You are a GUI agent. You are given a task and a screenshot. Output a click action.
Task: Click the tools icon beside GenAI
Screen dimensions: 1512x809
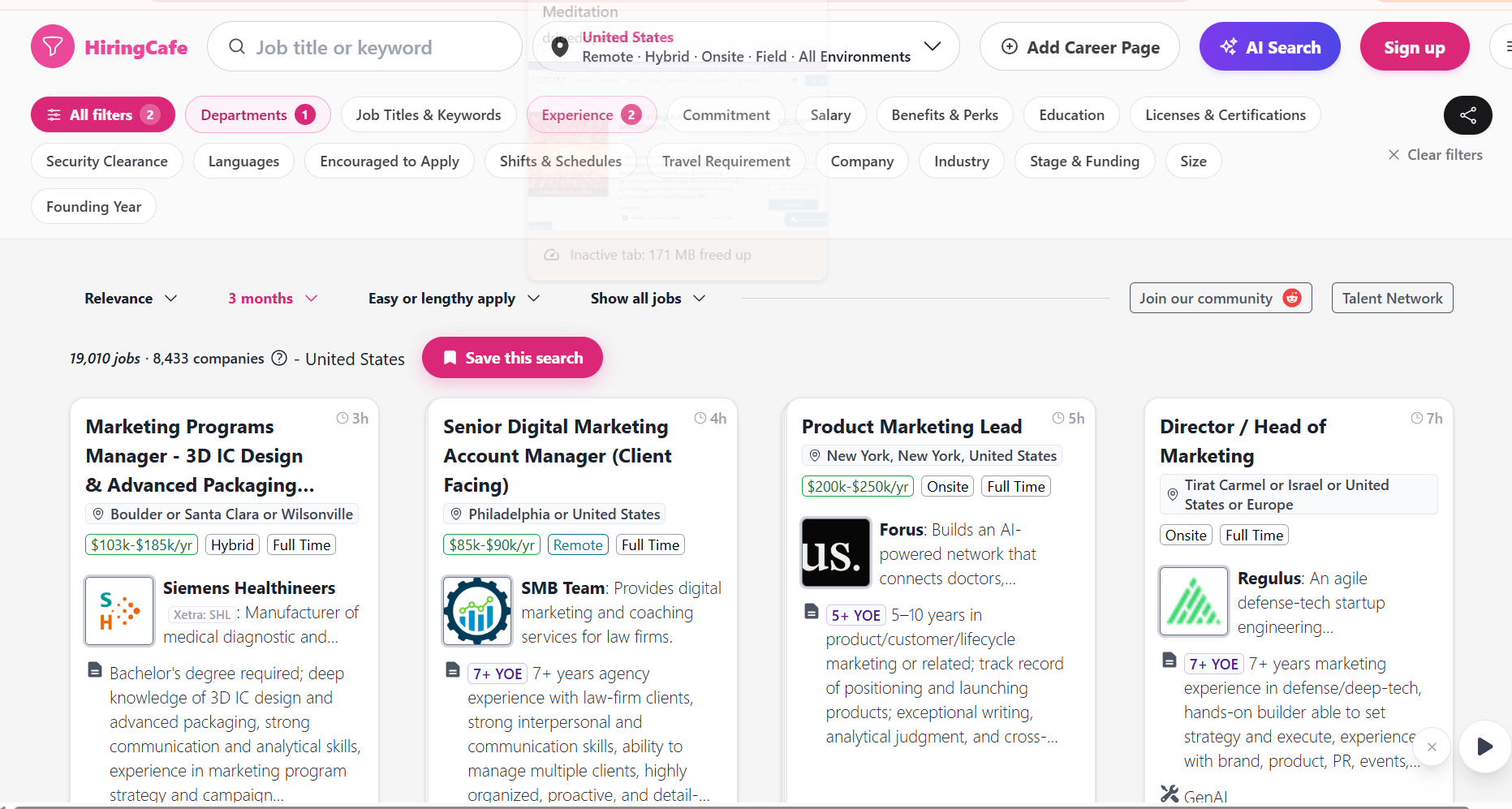pos(1170,794)
